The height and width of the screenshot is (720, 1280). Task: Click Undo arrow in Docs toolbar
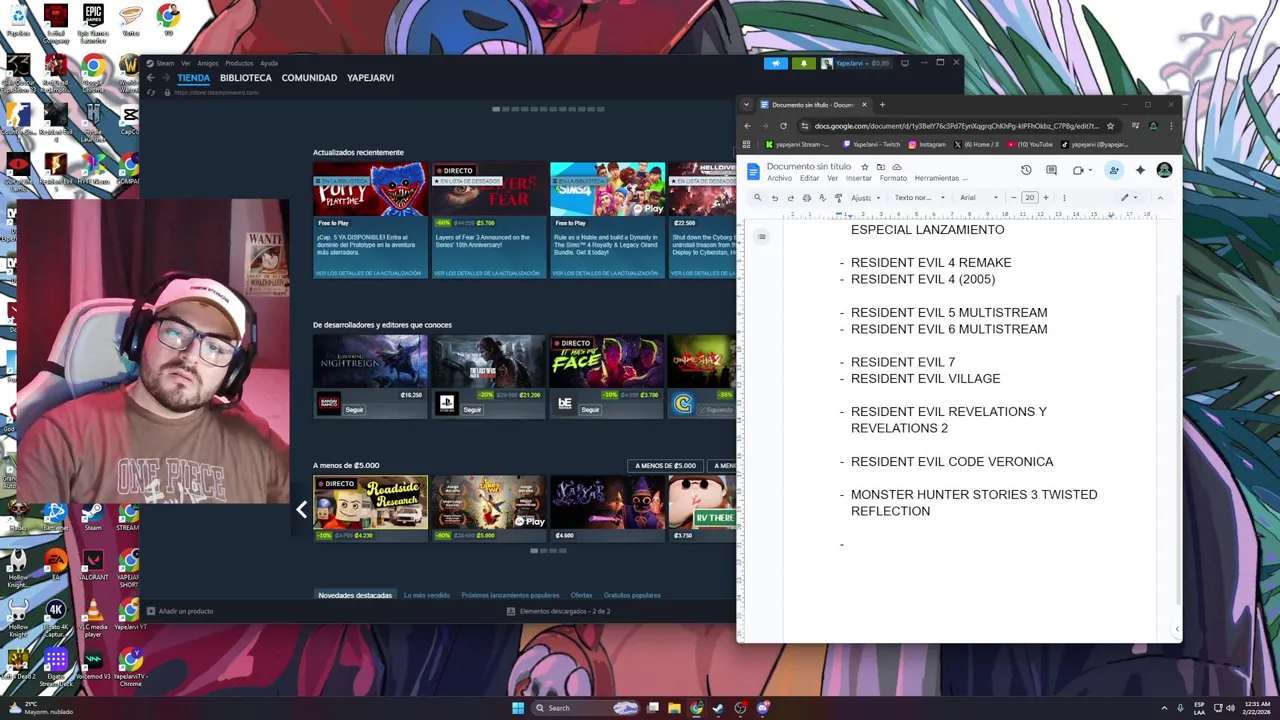coord(774,198)
